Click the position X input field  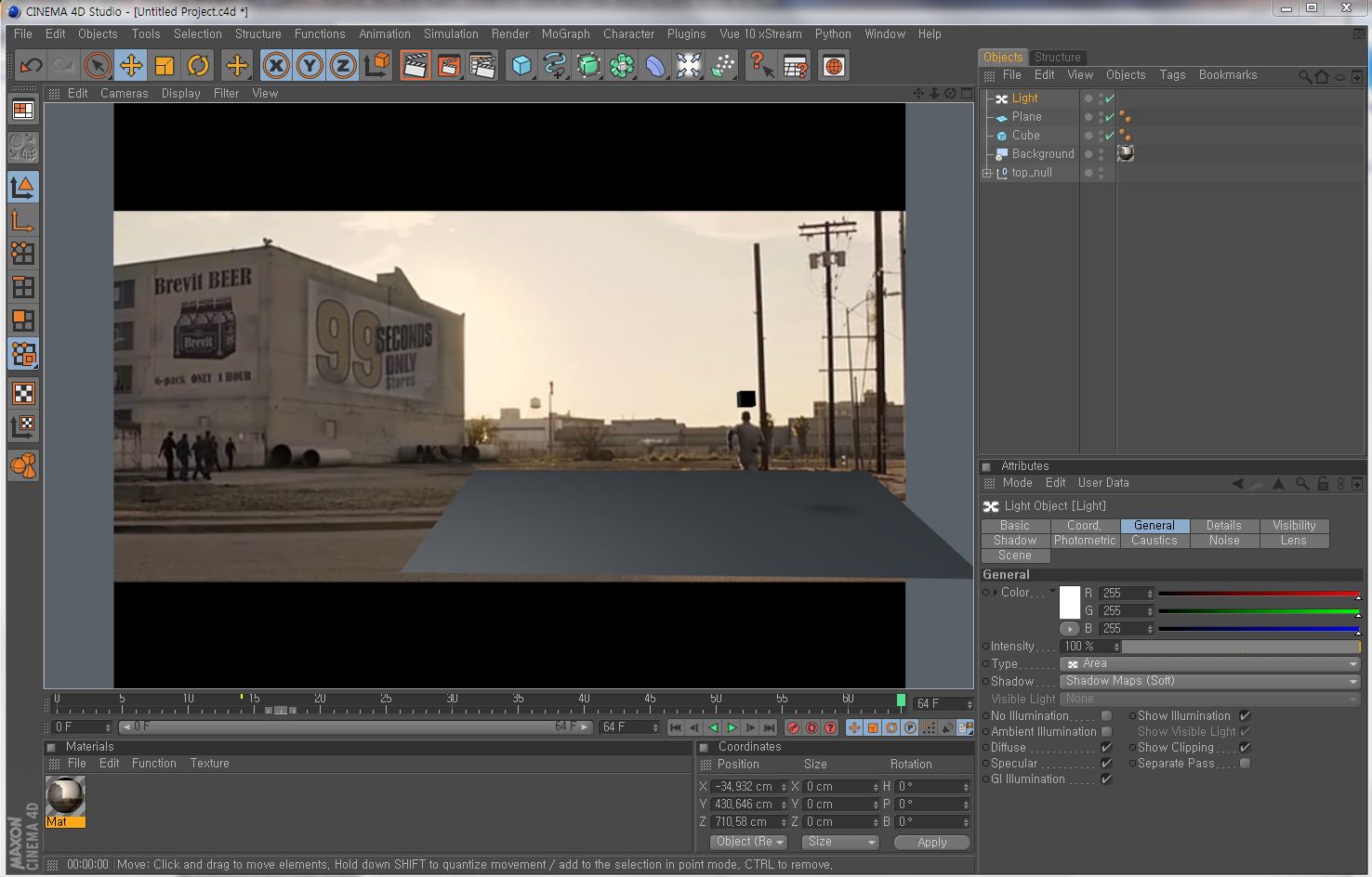746,787
